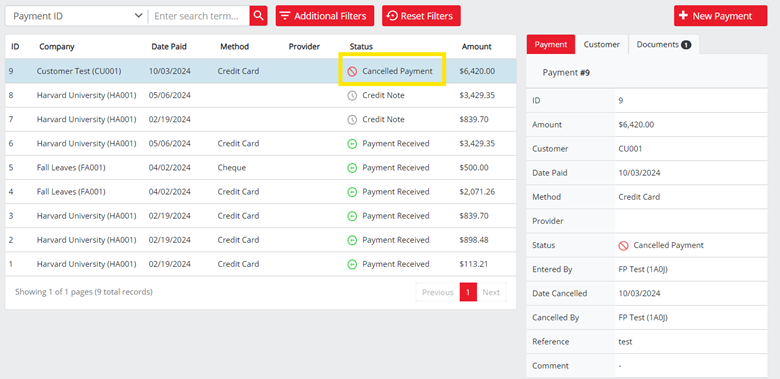780x379 pixels.
Task: Sort by the Method column header
Action: [x=234, y=47]
